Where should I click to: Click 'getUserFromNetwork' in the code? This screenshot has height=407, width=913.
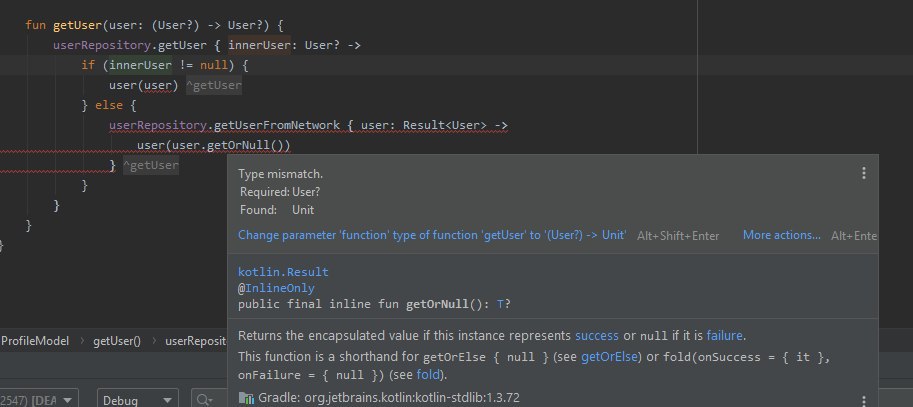pyautogui.click(x=277, y=125)
